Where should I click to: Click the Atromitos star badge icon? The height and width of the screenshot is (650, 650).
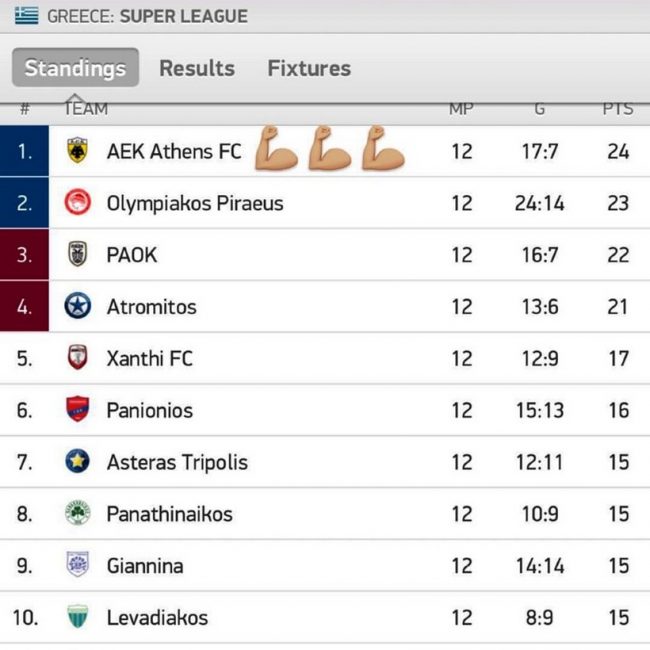(x=77, y=307)
